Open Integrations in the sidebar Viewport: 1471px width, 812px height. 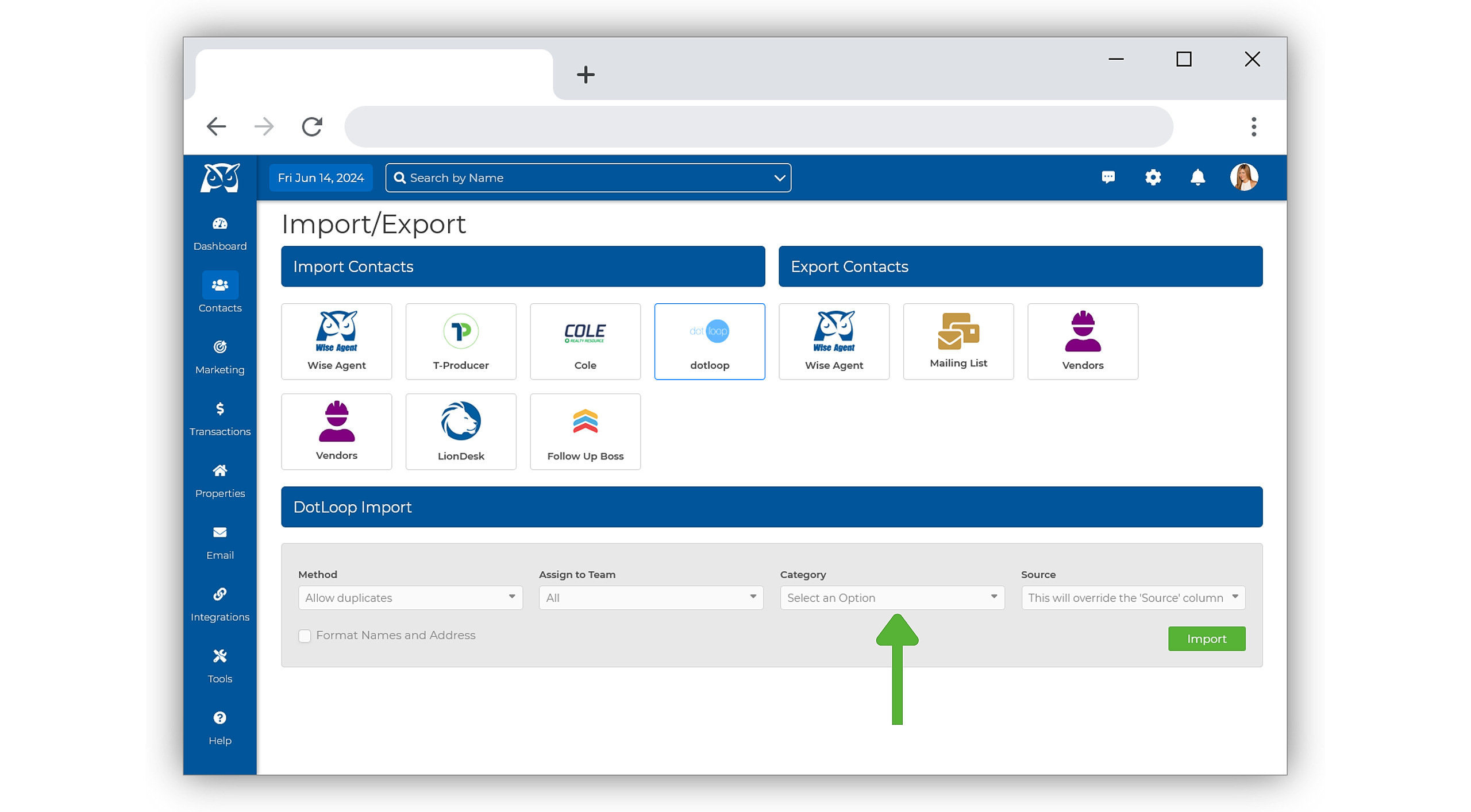point(220,605)
